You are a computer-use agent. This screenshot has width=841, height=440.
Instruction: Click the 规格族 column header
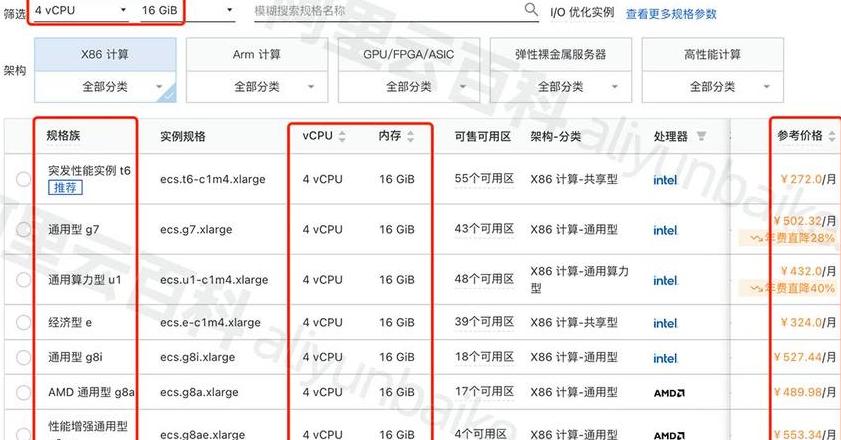tap(63, 136)
